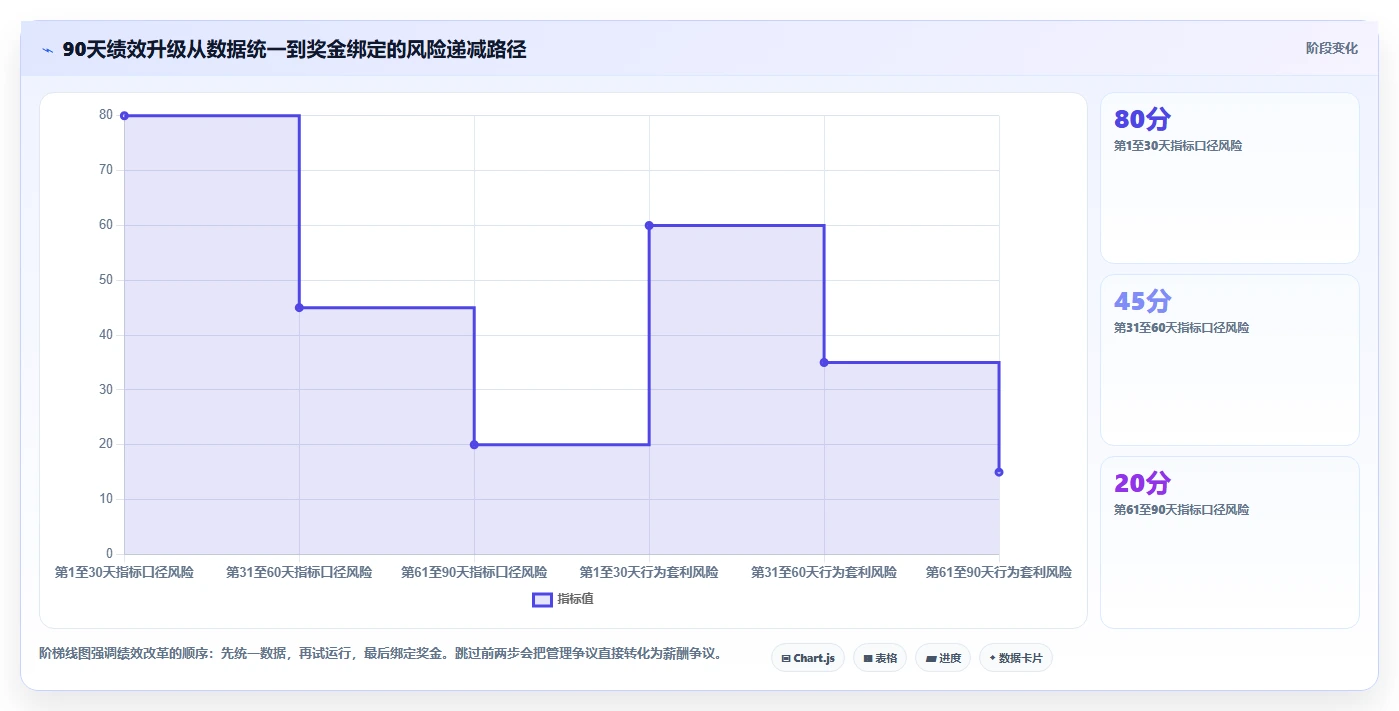Open the 45分 data card
1399x711 pixels.
(x=1230, y=360)
